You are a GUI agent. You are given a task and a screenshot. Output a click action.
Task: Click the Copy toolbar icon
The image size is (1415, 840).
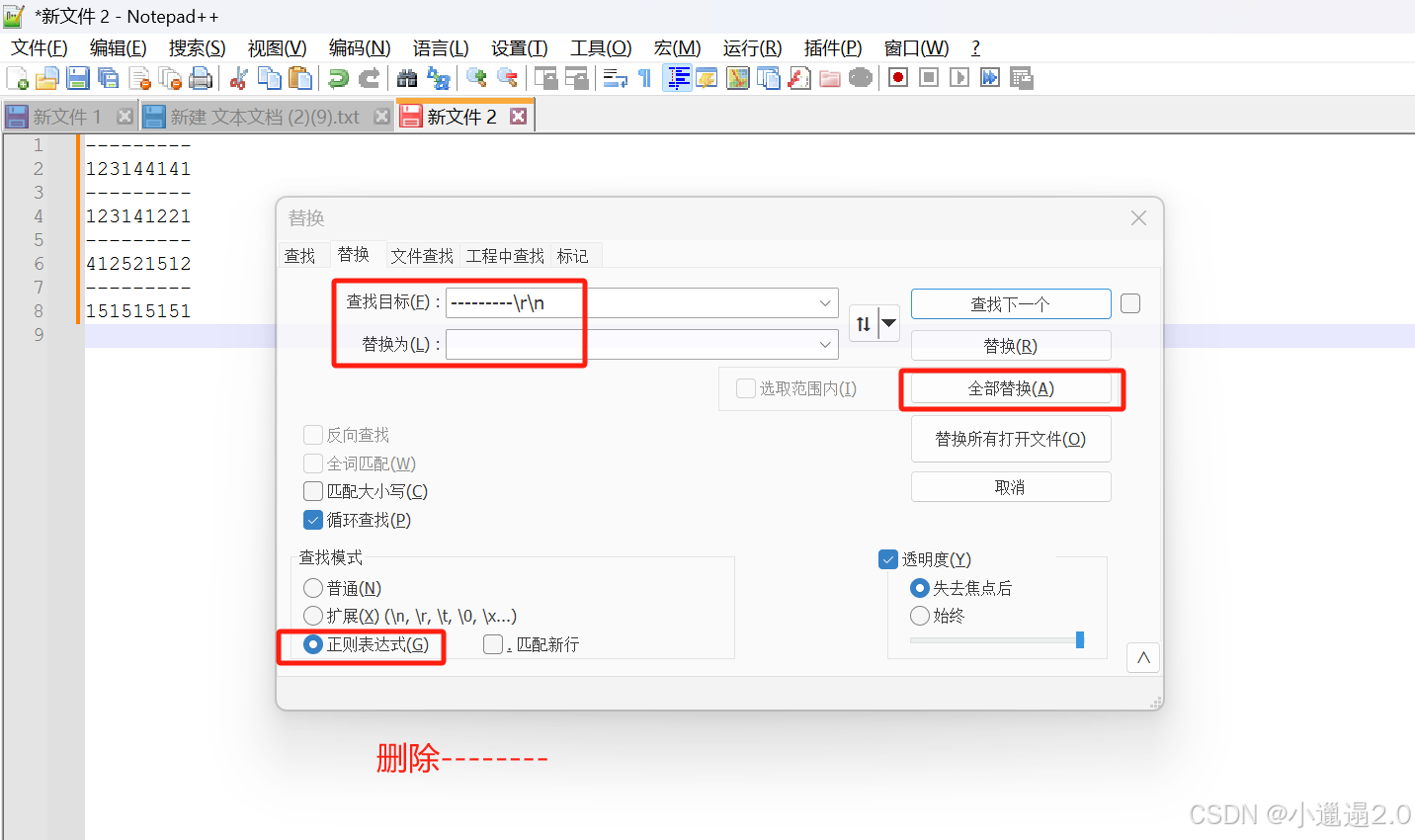click(x=269, y=78)
